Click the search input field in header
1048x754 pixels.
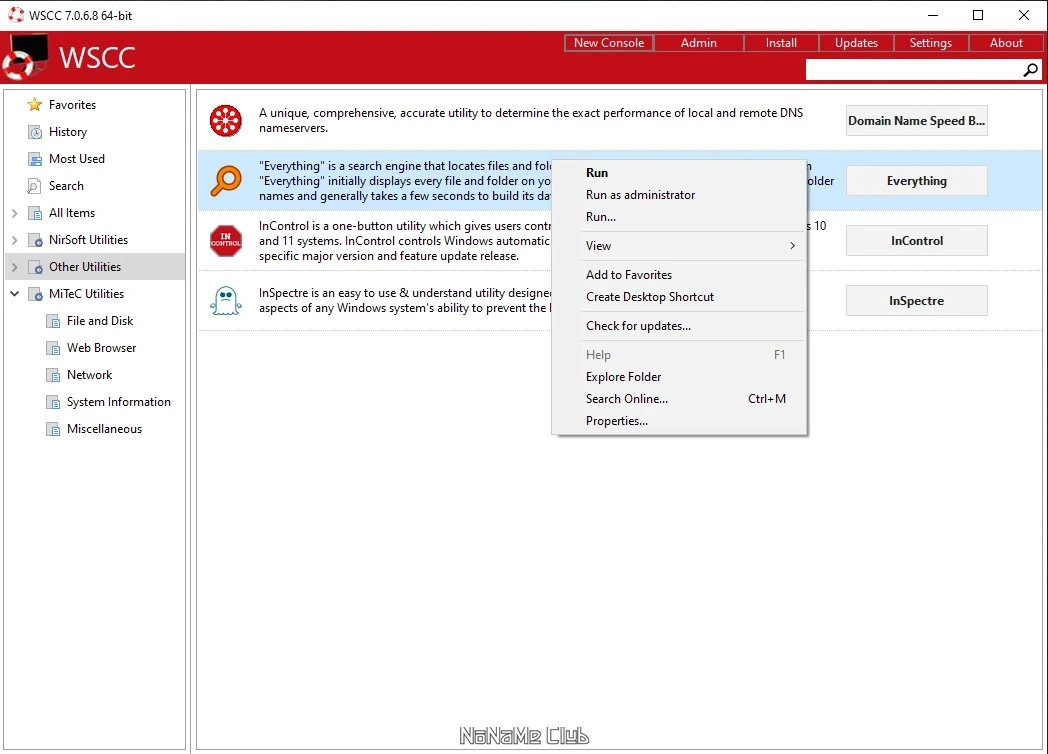914,70
